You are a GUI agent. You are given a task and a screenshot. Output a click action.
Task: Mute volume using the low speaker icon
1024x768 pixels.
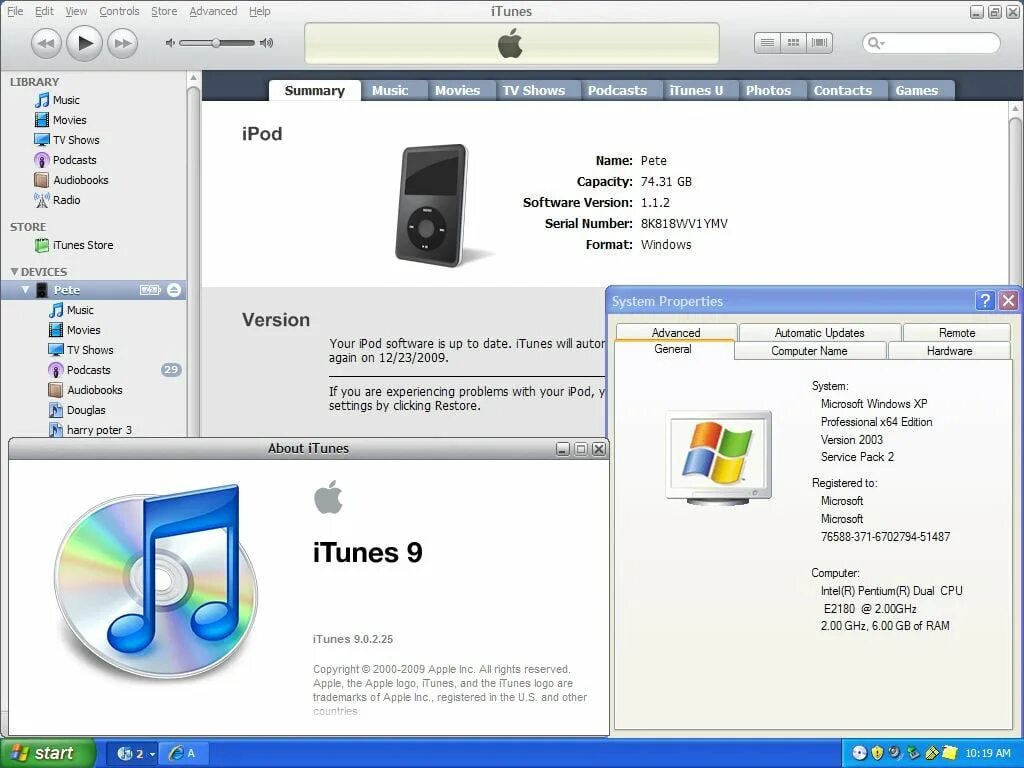coord(170,43)
